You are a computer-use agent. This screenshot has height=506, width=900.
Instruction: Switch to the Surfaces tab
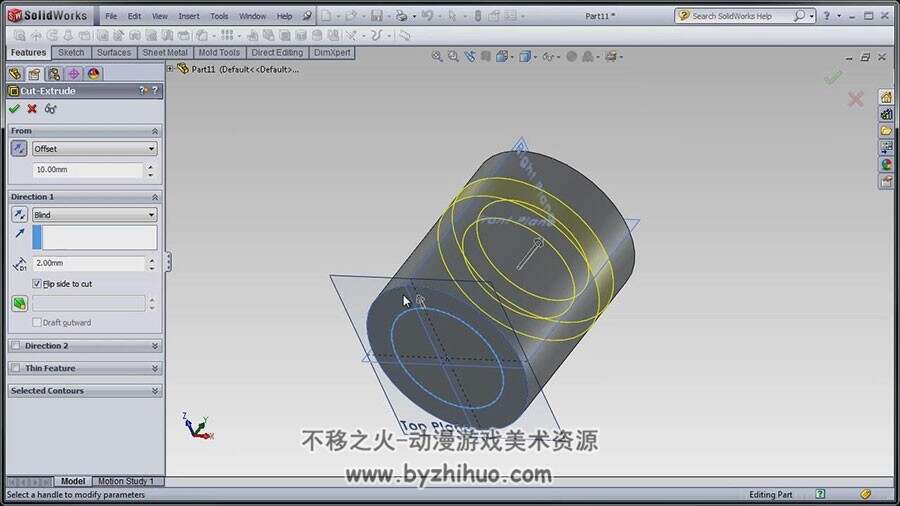pos(114,53)
